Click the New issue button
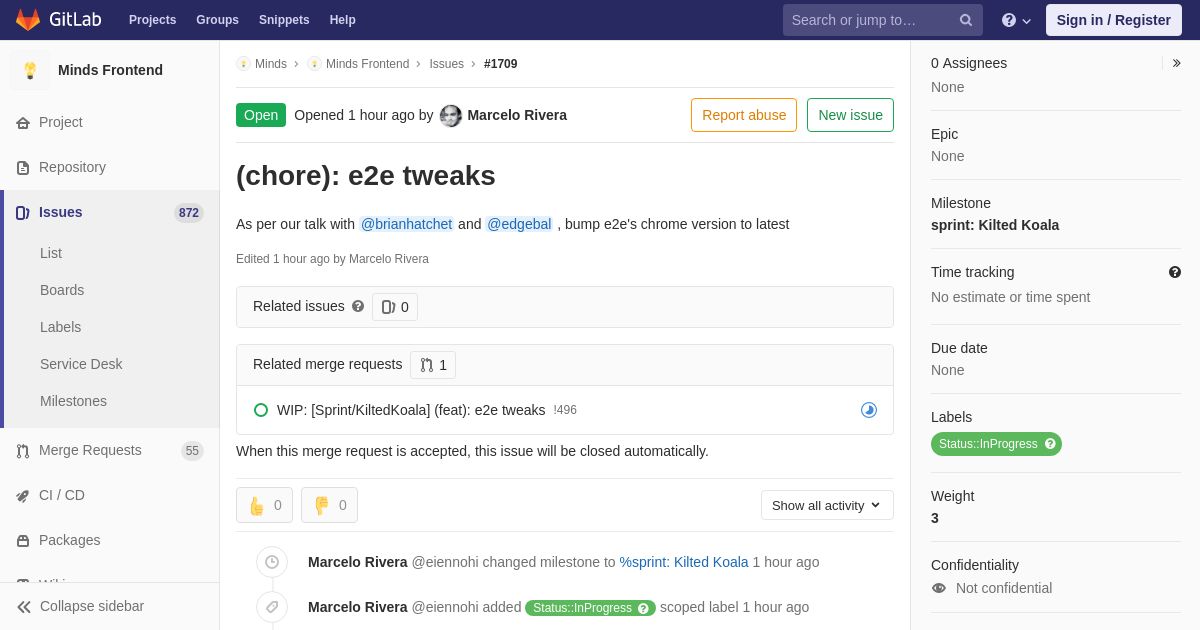1200x630 pixels. pyautogui.click(x=850, y=115)
